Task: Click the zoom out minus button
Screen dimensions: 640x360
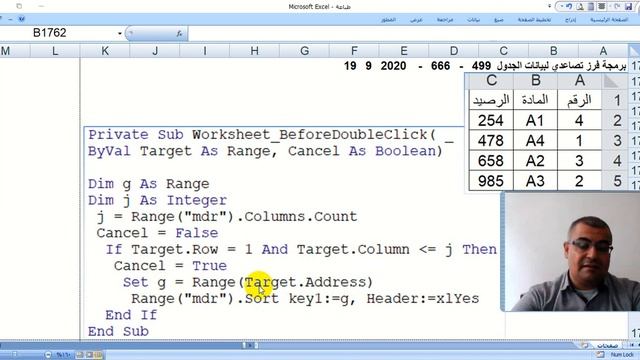Action: [48, 355]
